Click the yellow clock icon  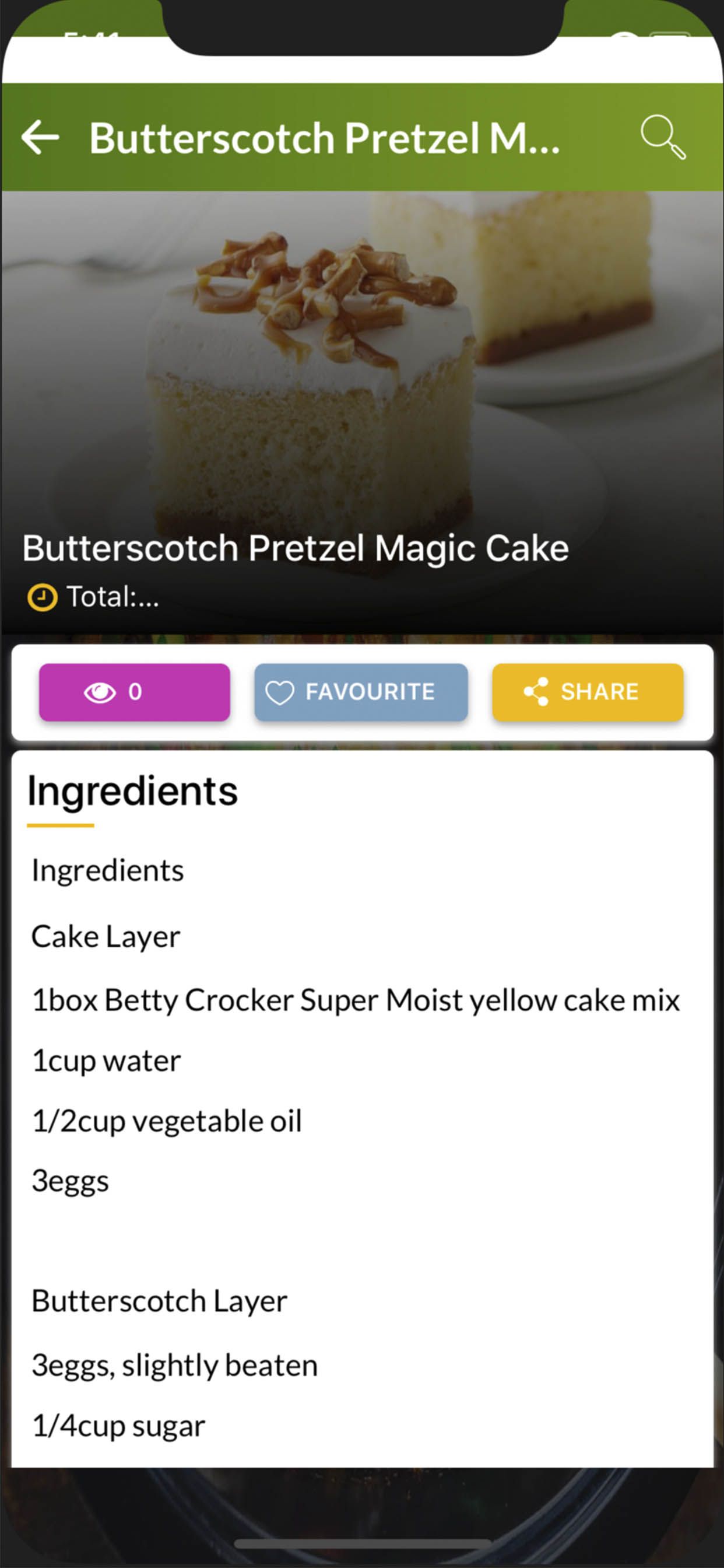[x=42, y=597]
